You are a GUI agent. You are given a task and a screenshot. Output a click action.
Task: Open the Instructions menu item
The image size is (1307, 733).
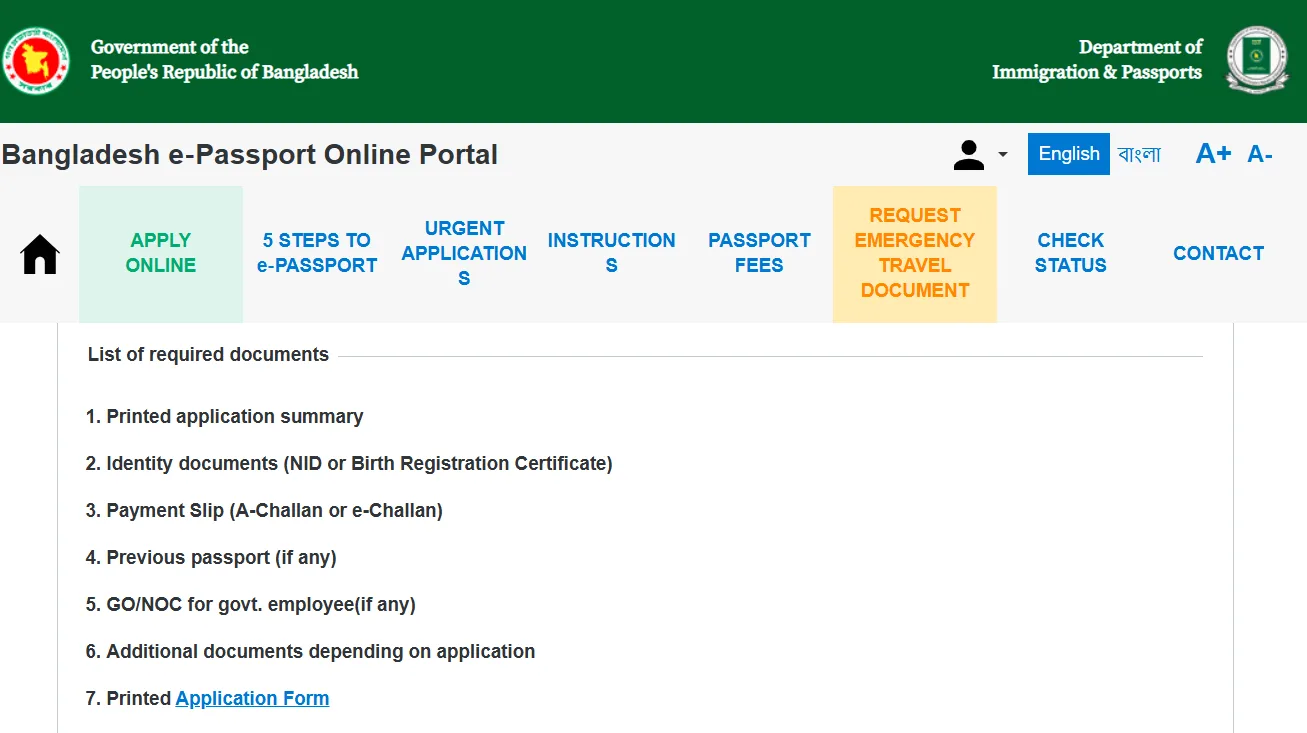[x=611, y=253]
